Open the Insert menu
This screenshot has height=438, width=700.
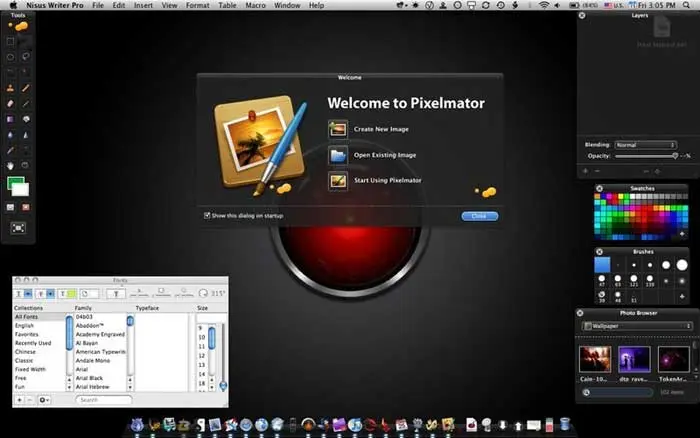point(143,5)
